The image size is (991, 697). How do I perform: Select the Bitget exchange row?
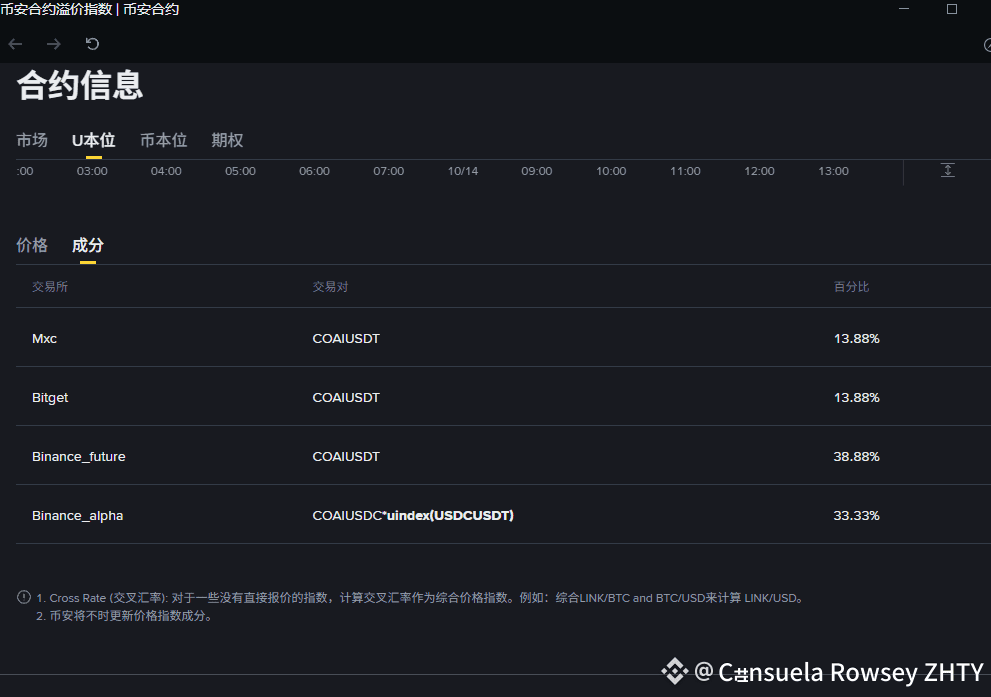503,396
